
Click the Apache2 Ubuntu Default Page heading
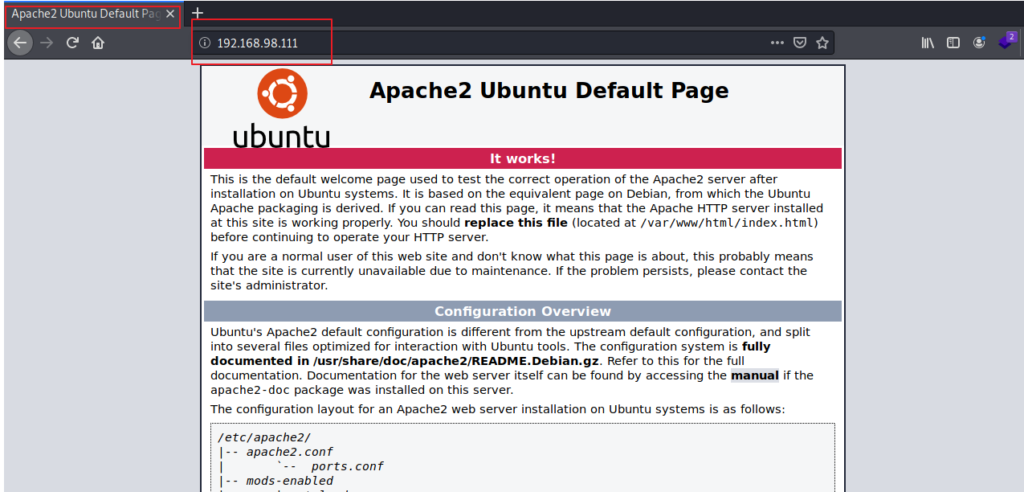click(x=549, y=90)
